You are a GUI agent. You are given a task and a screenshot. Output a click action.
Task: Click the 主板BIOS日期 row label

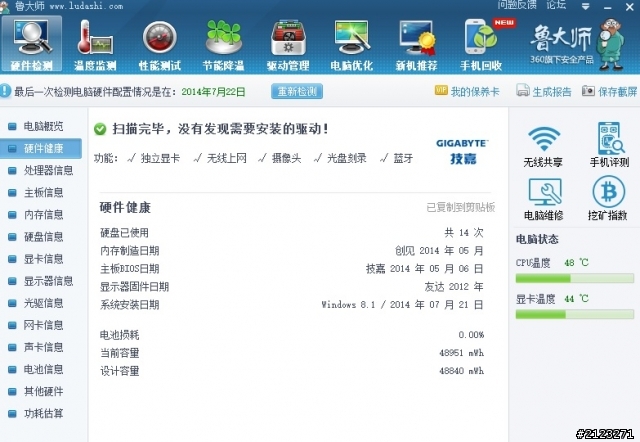click(129, 269)
